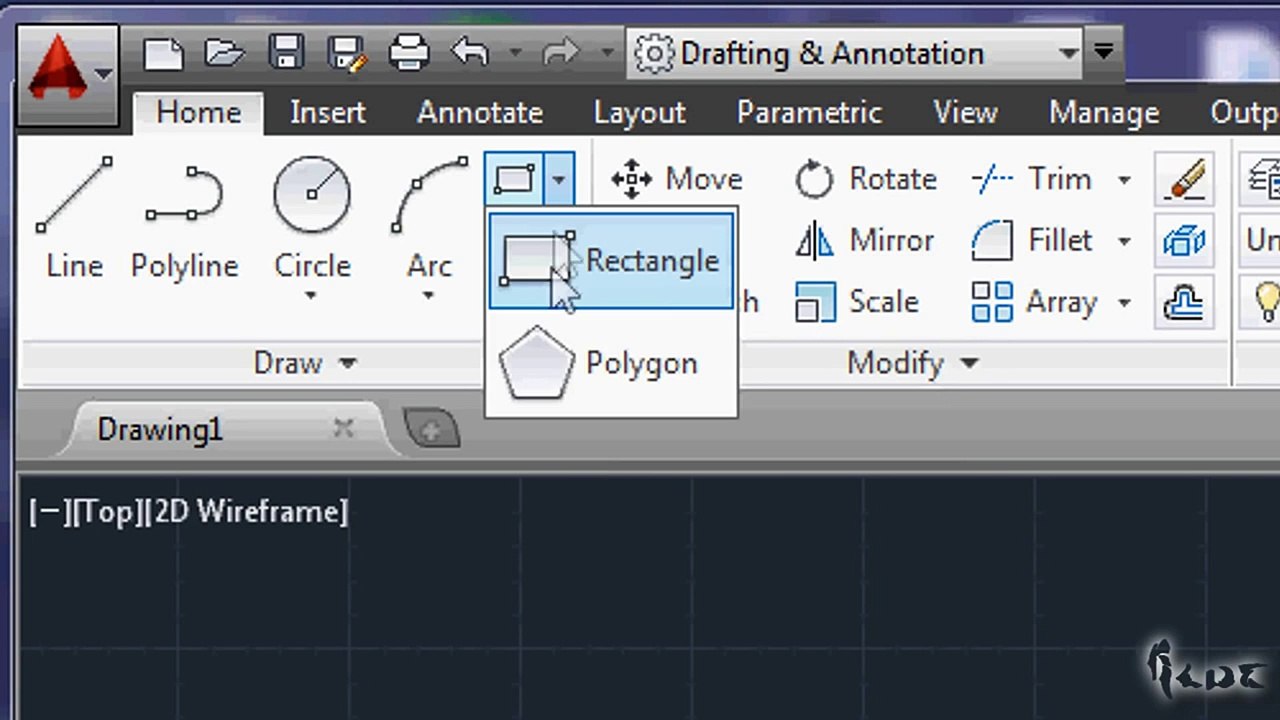Add a new drawing tab
Image resolution: width=1280 pixels, height=720 pixels.
click(x=432, y=430)
